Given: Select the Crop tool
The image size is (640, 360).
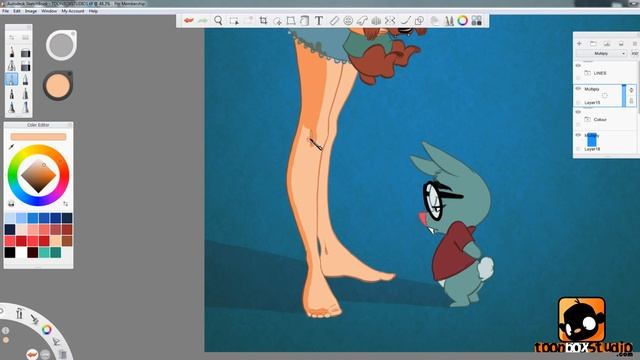Looking at the screenshot, I should (x=263, y=20).
